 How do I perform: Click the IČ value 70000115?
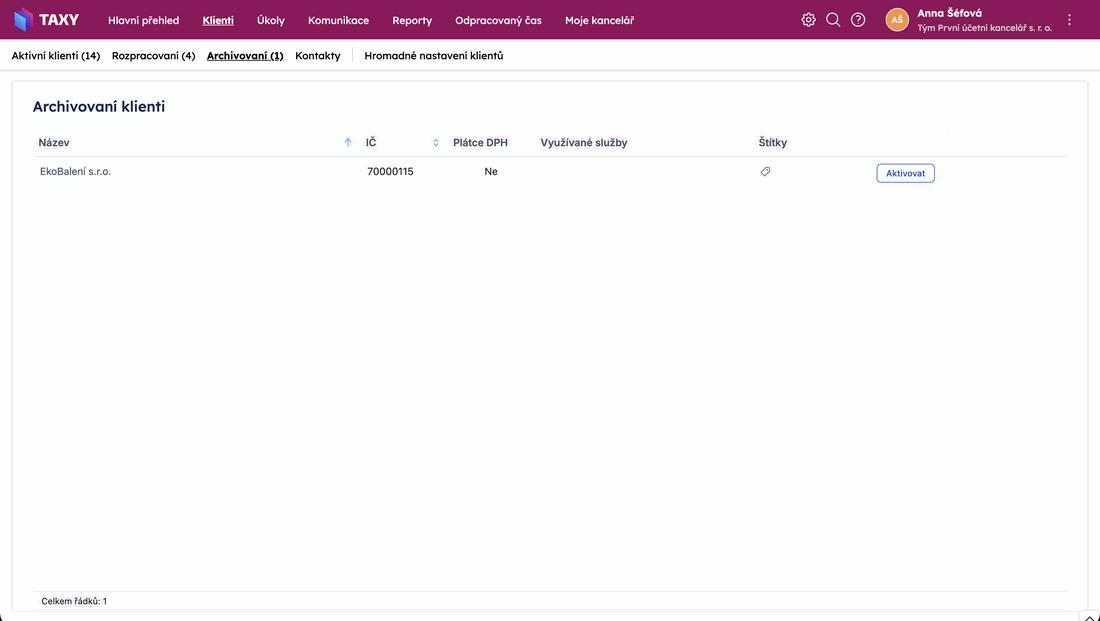[390, 172]
